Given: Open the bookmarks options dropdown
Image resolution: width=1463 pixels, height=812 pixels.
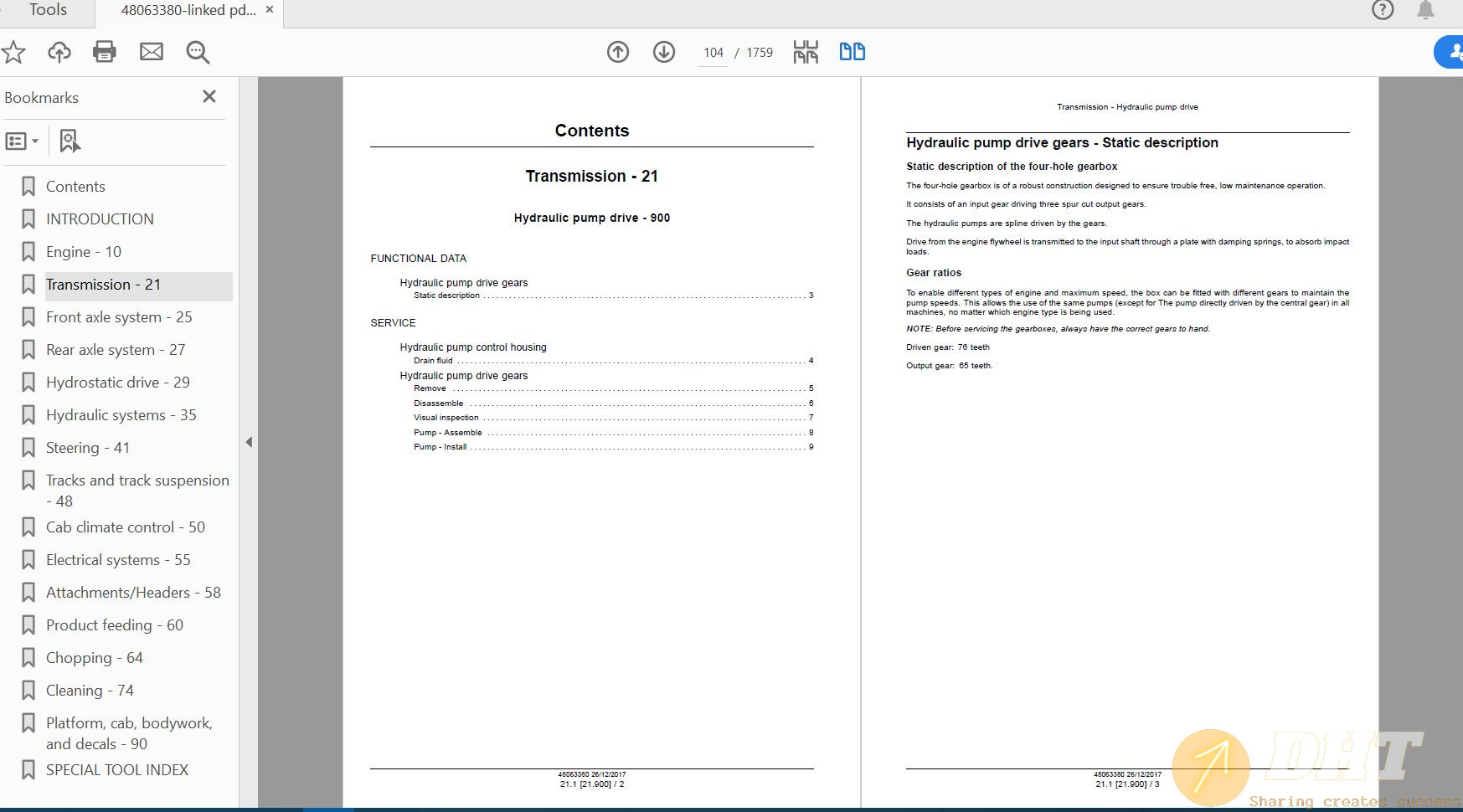Looking at the screenshot, I should pos(22,141).
